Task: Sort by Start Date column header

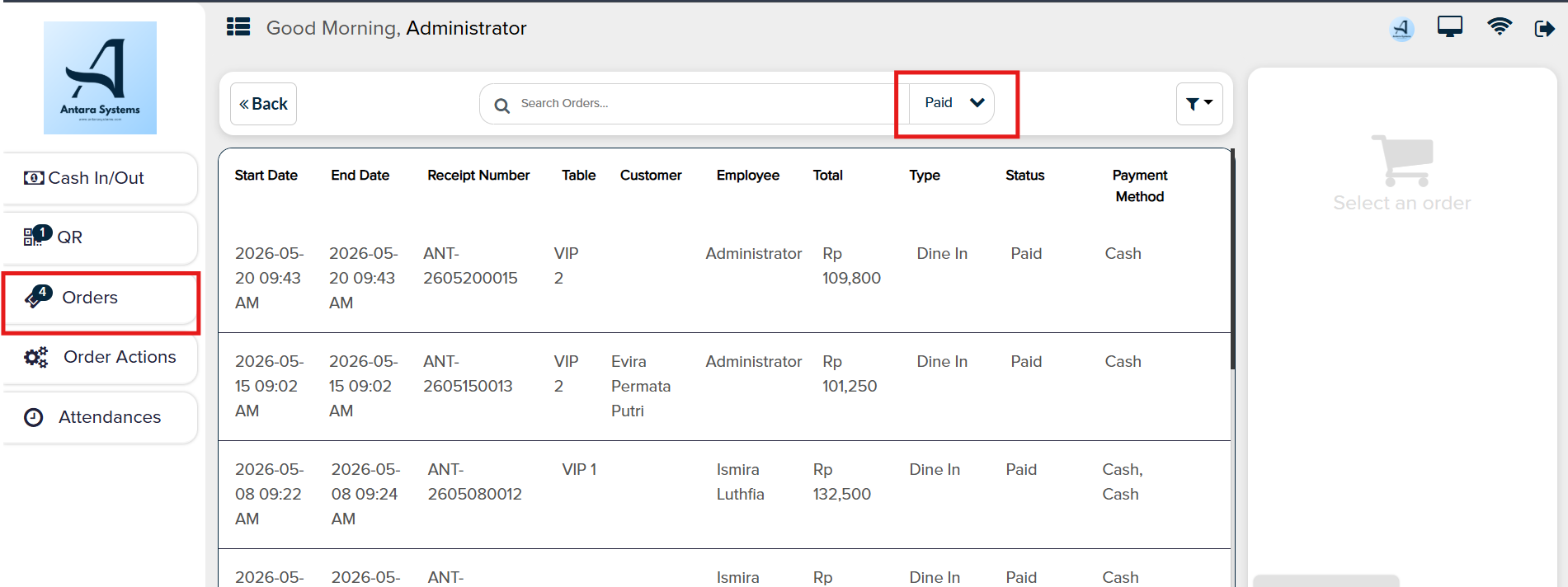Action: [266, 175]
